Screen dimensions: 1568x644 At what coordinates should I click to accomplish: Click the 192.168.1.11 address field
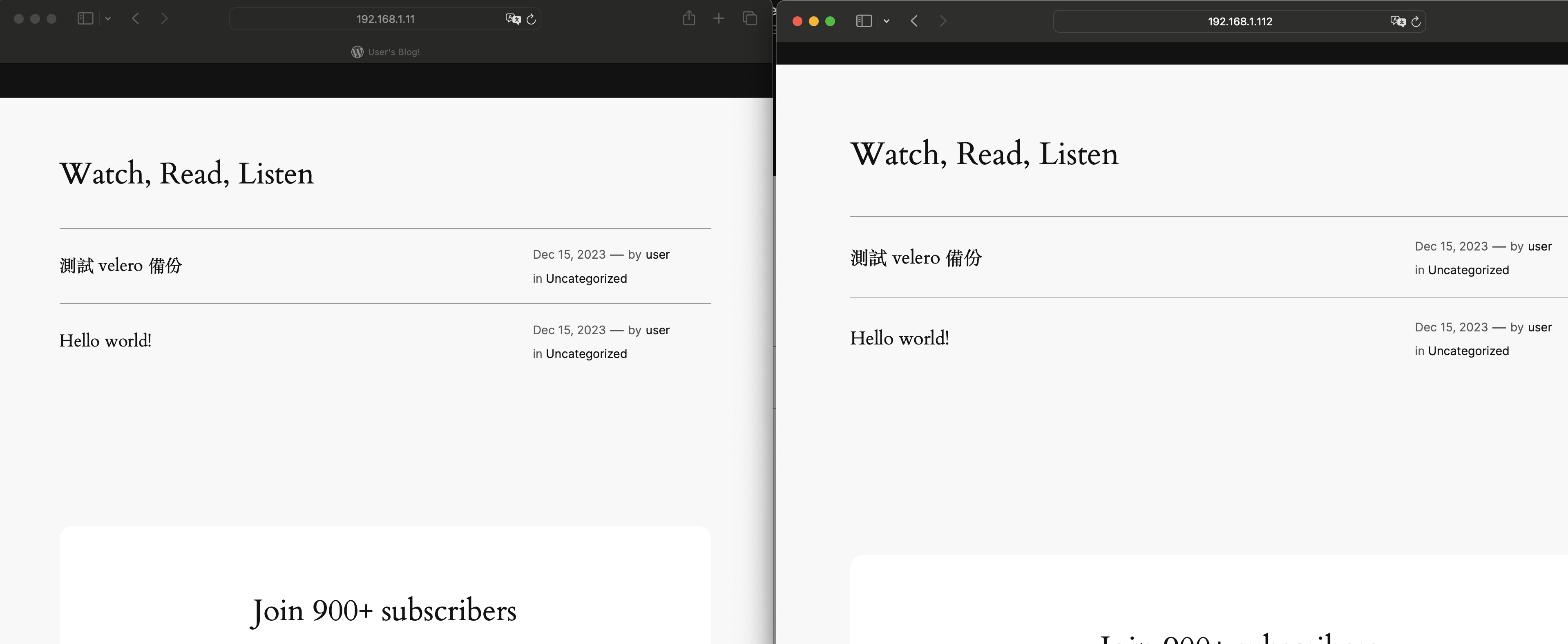click(x=385, y=19)
